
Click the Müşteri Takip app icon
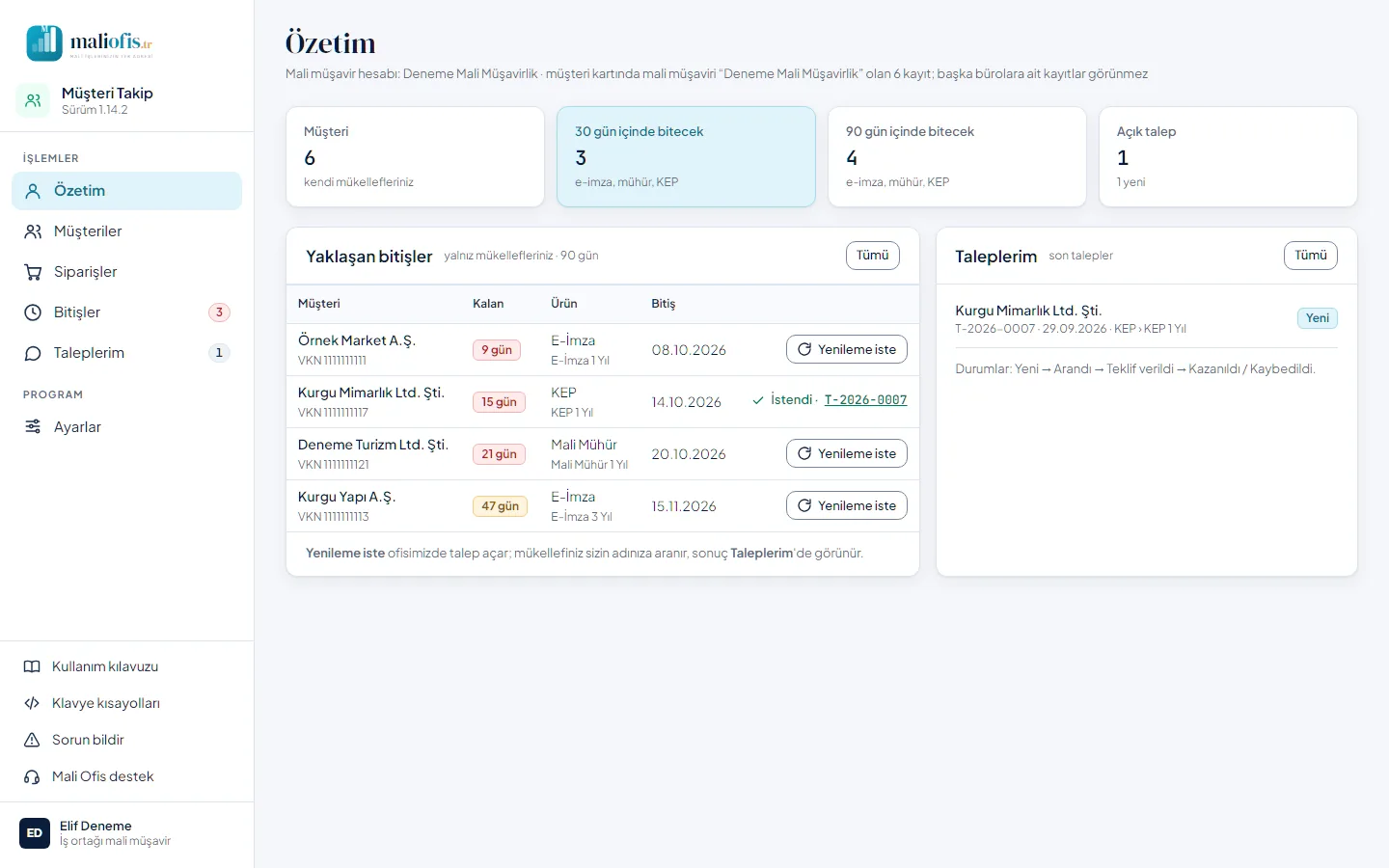click(33, 100)
